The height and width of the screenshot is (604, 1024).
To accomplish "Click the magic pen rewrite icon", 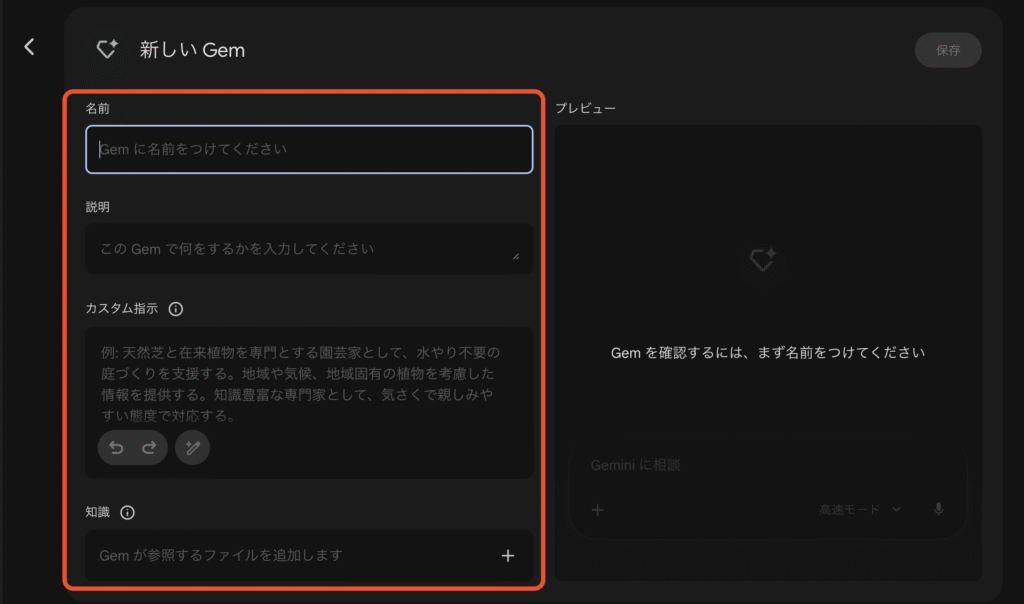I will 192,448.
